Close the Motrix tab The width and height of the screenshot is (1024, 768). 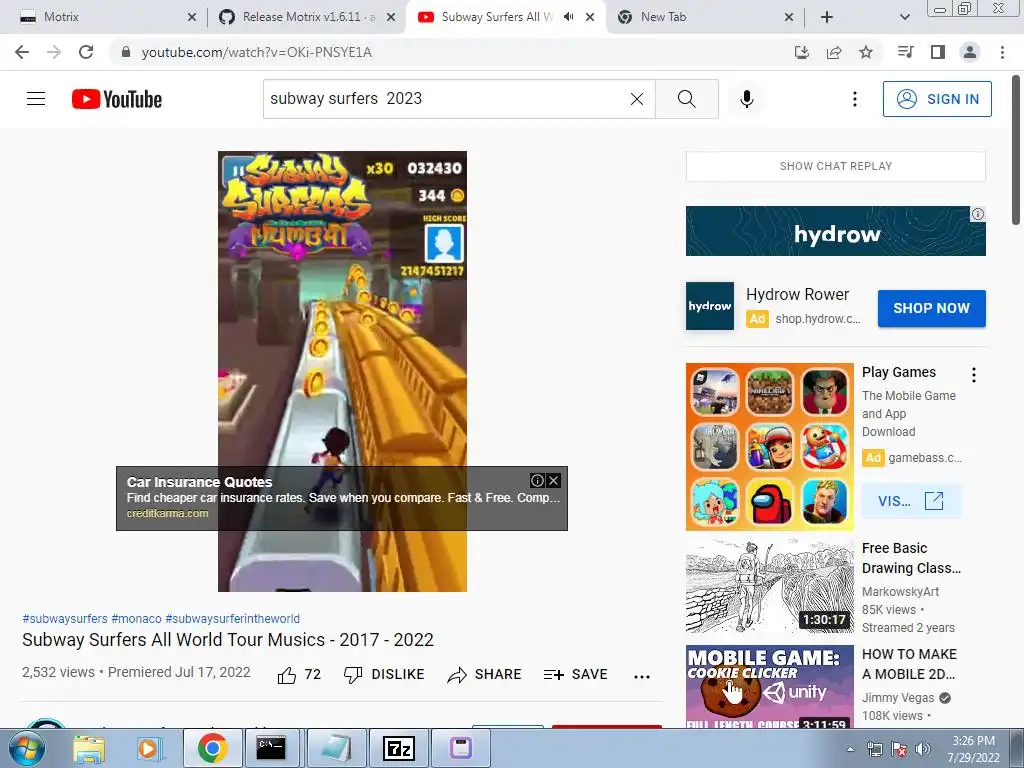pyautogui.click(x=191, y=17)
